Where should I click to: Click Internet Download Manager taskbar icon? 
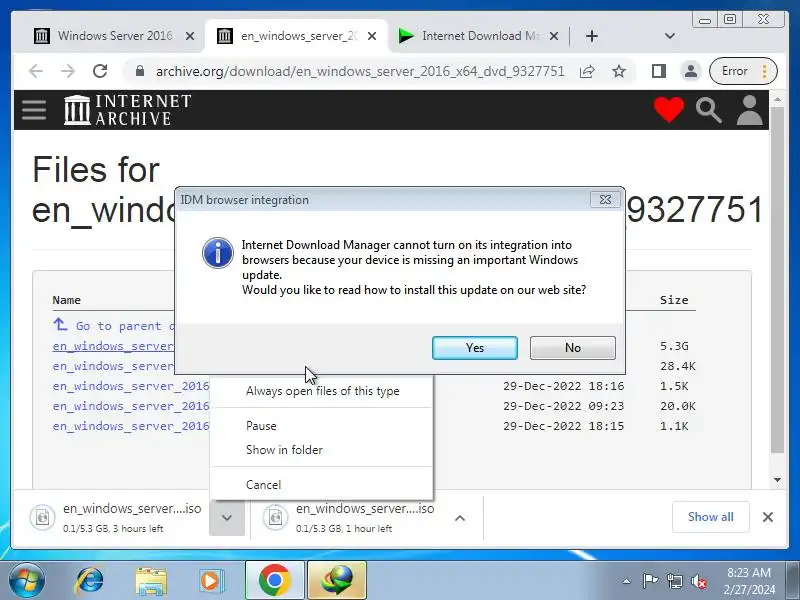pos(337,580)
